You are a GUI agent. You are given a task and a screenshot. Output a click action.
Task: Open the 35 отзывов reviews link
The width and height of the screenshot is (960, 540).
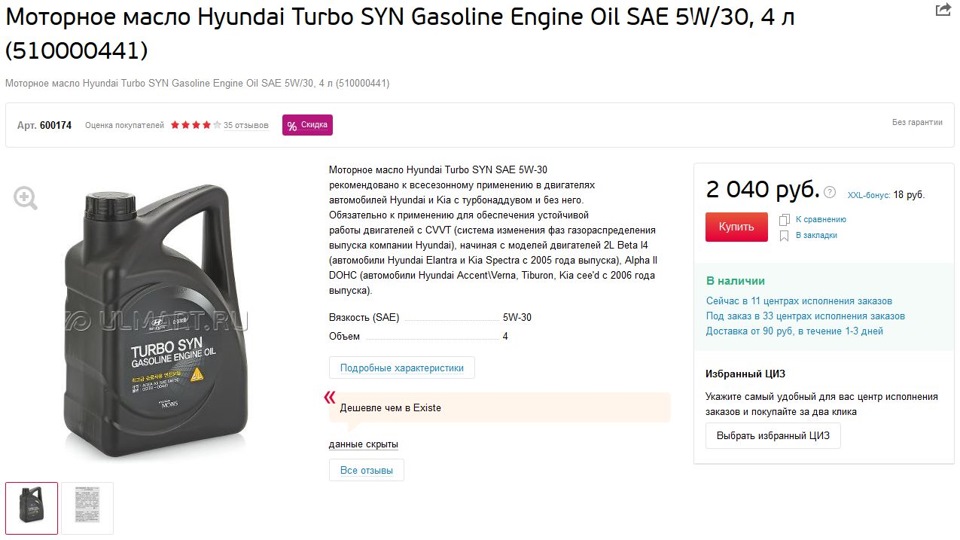click(246, 125)
